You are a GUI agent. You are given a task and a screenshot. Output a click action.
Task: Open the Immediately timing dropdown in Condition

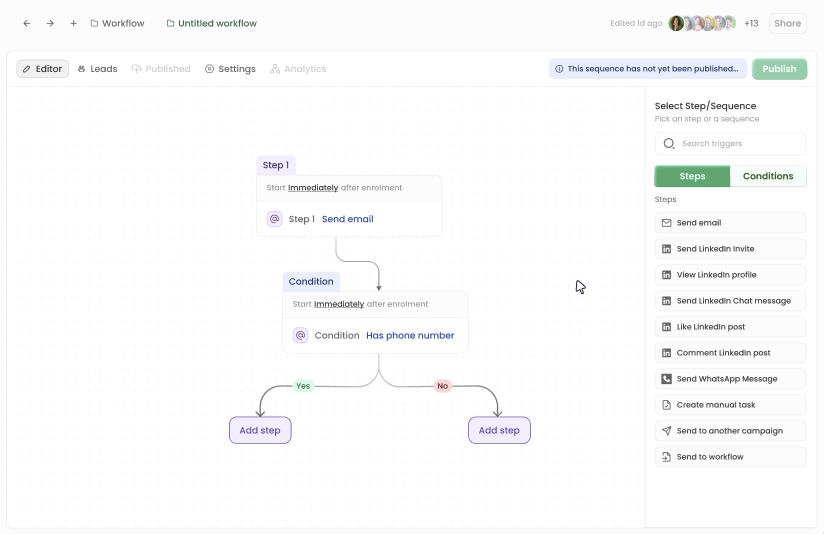point(339,304)
